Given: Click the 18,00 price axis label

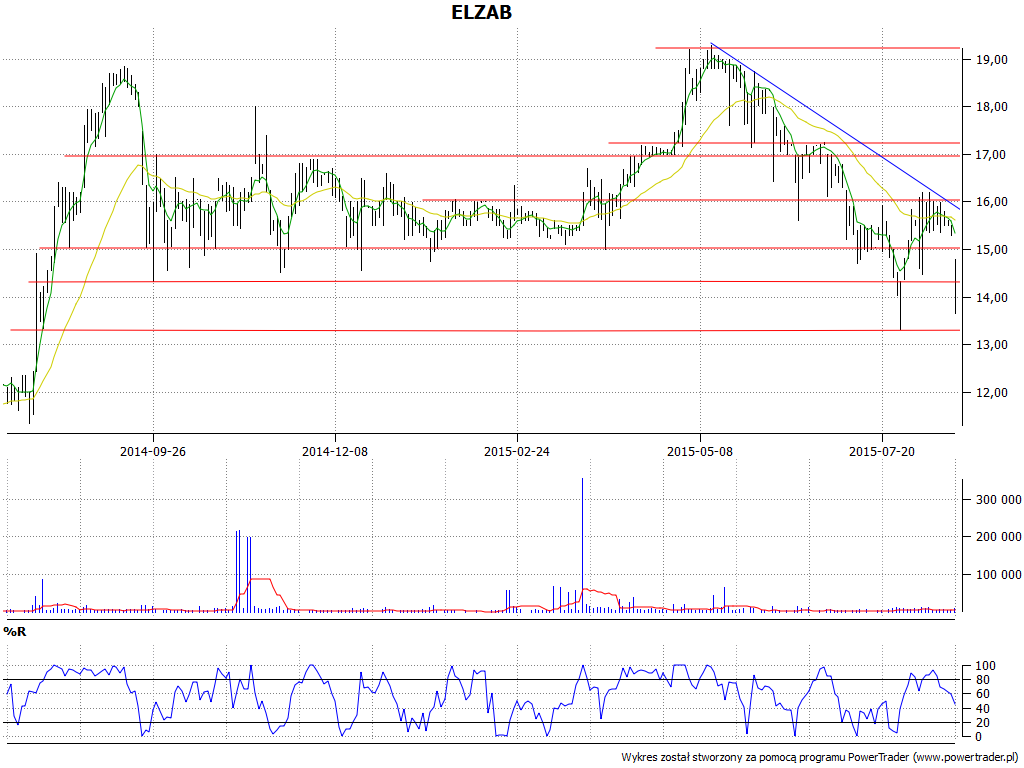Looking at the screenshot, I should (x=991, y=107).
